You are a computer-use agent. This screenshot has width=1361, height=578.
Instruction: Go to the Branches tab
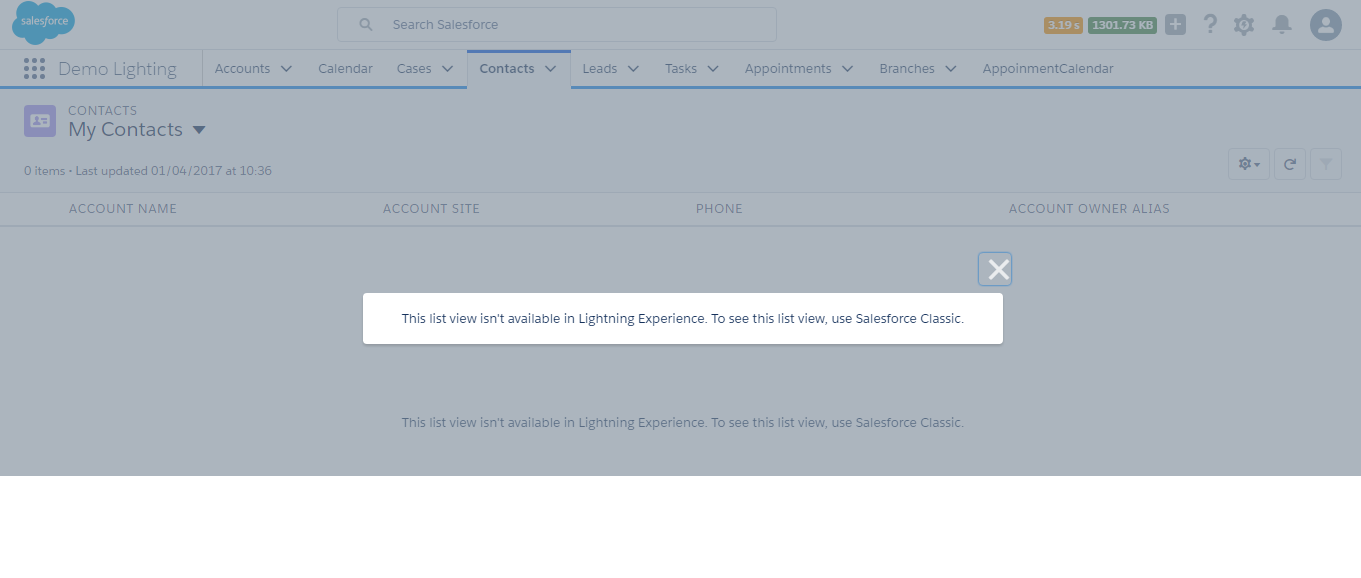click(907, 69)
